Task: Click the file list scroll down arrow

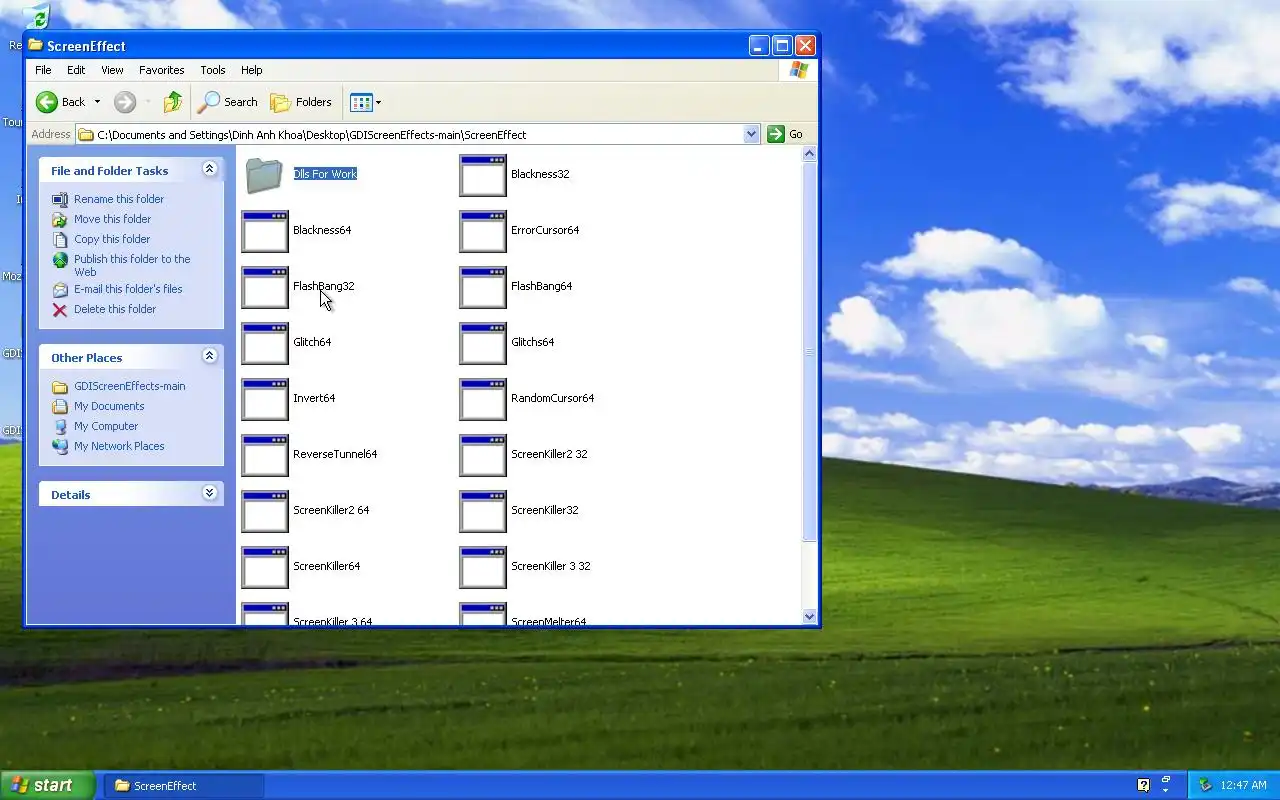Action: [x=809, y=617]
